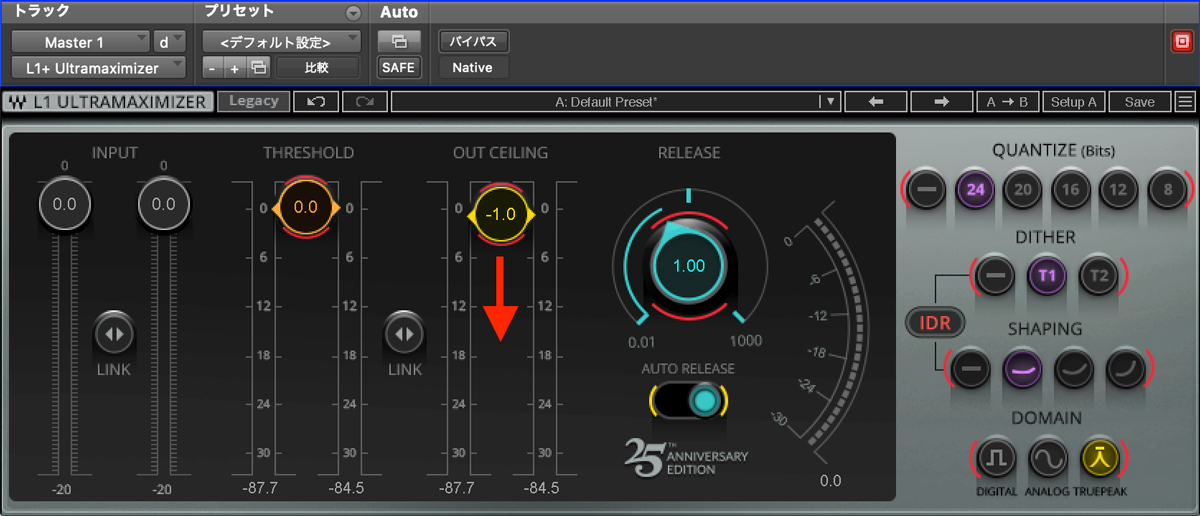Turn quantize off with the minus button
Viewport: 1200px width, 516px height.
point(926,189)
